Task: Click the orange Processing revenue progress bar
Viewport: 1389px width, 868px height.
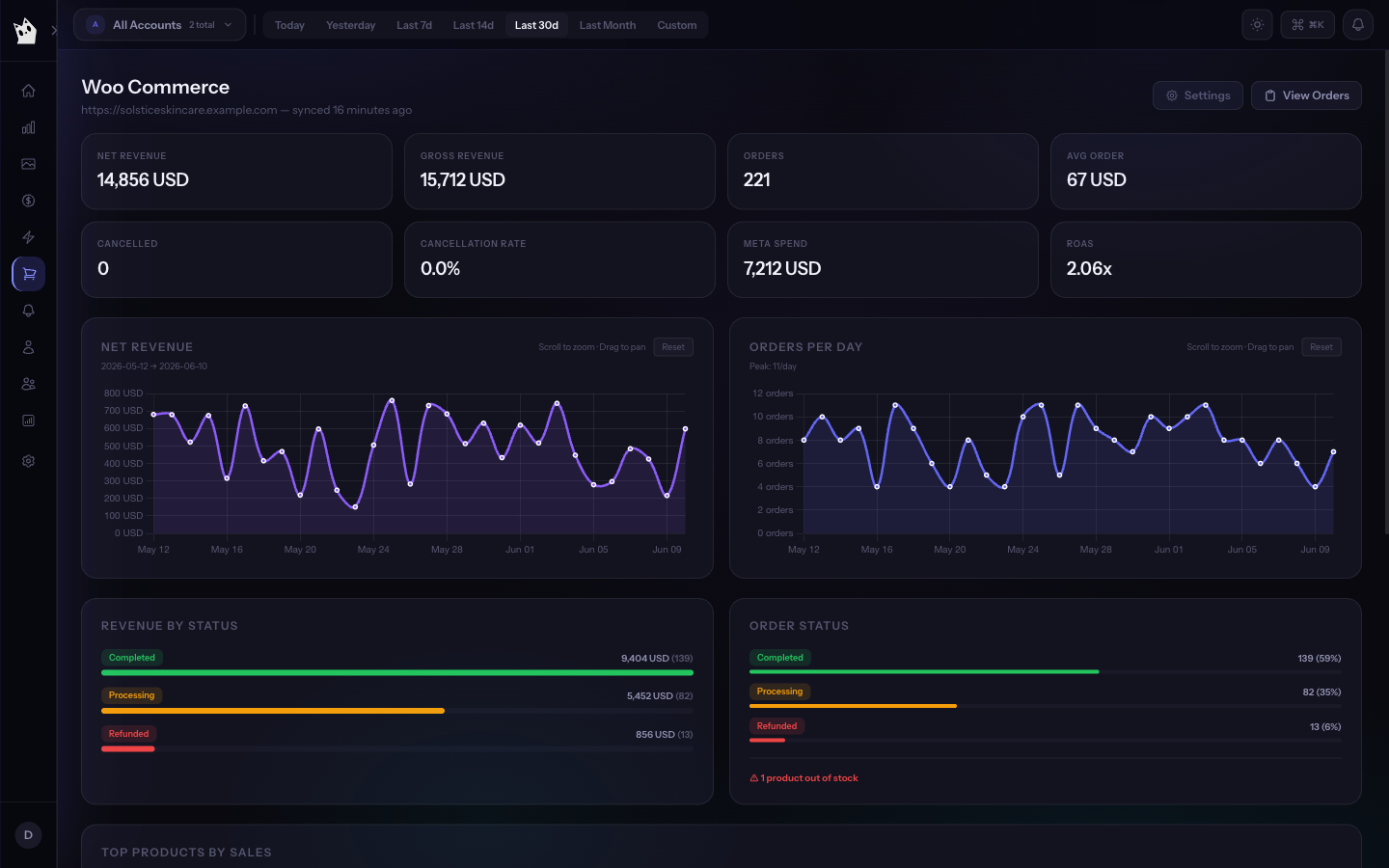Action: pyautogui.click(x=273, y=711)
